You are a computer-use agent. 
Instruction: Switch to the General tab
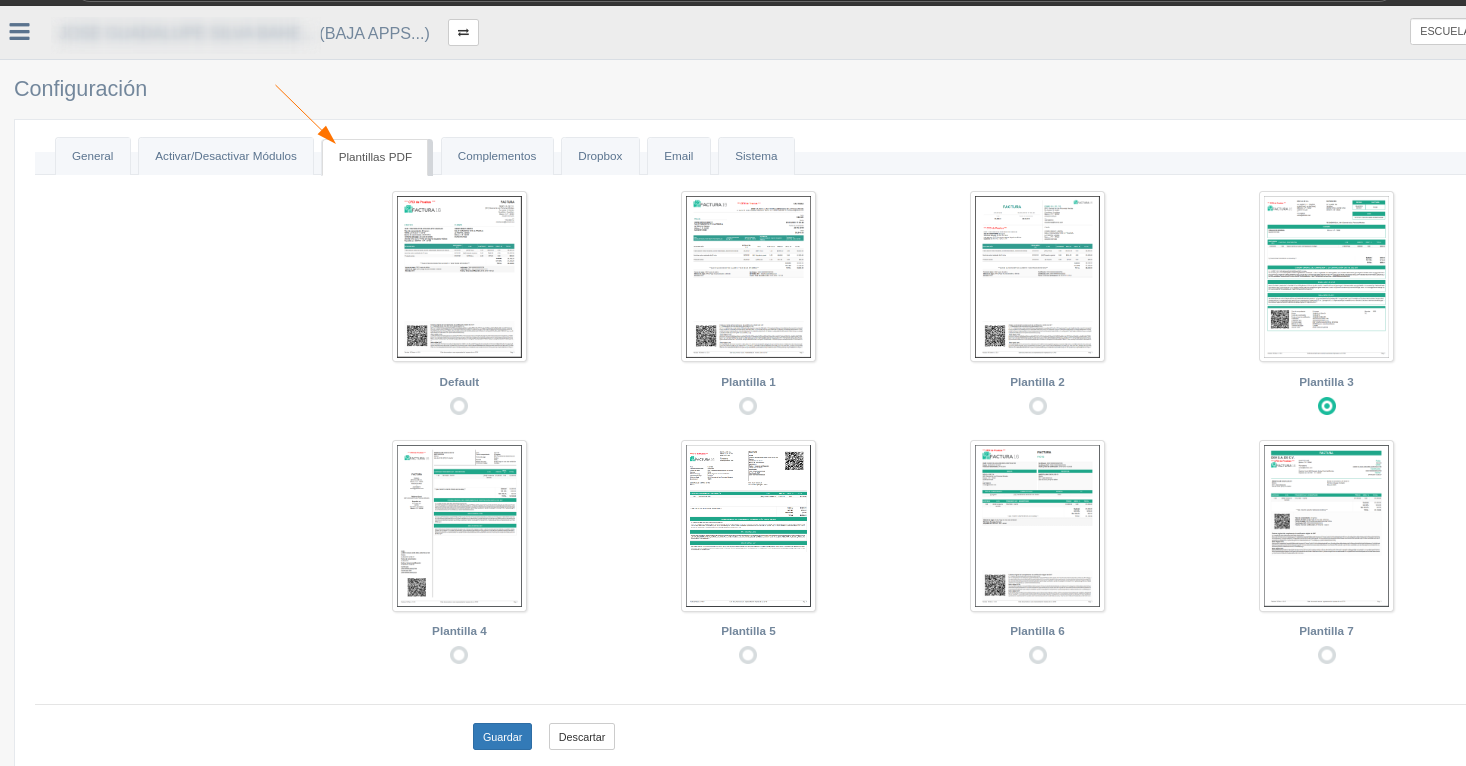click(x=93, y=156)
